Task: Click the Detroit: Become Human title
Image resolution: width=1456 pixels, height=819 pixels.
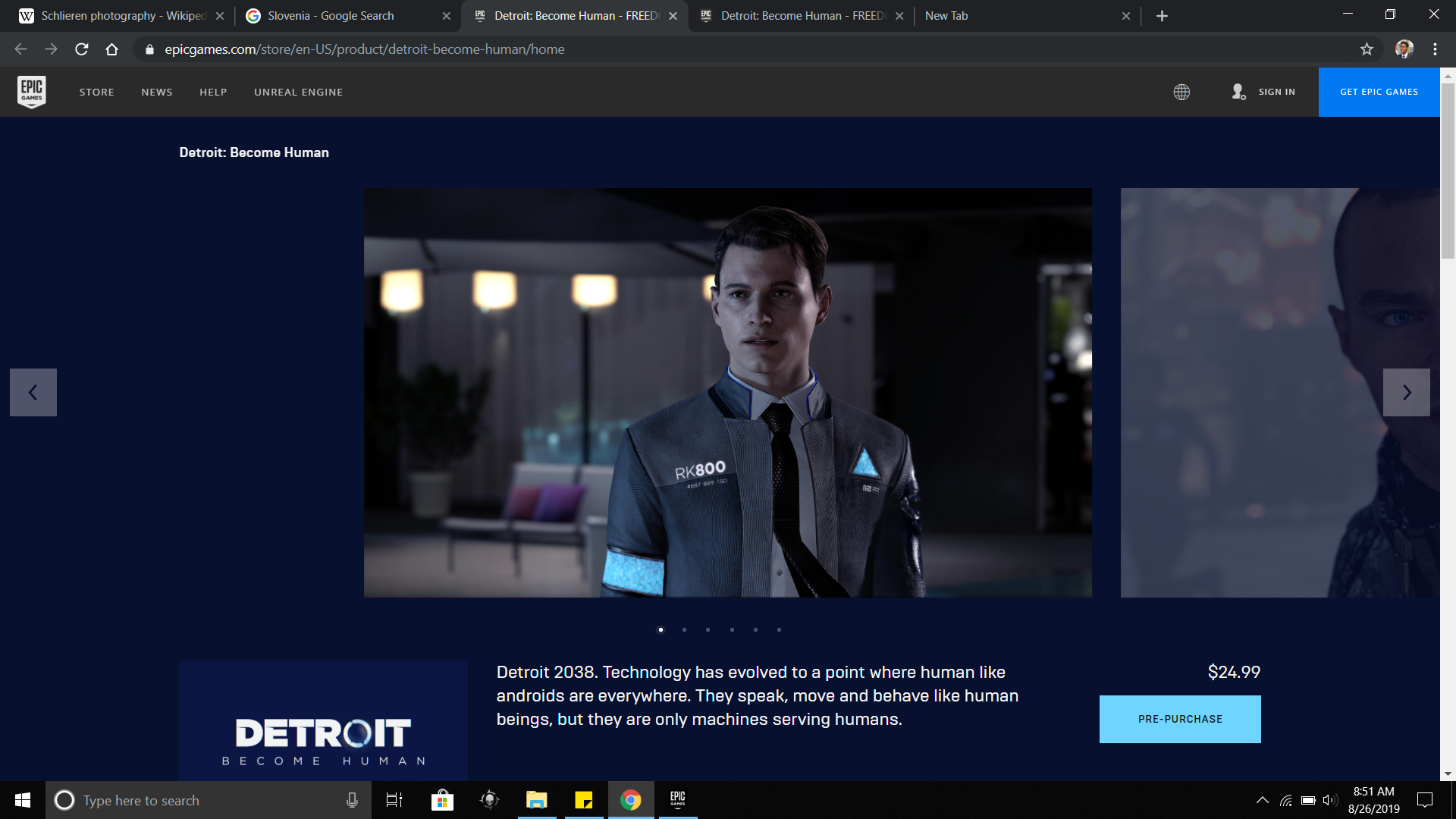Action: click(254, 152)
